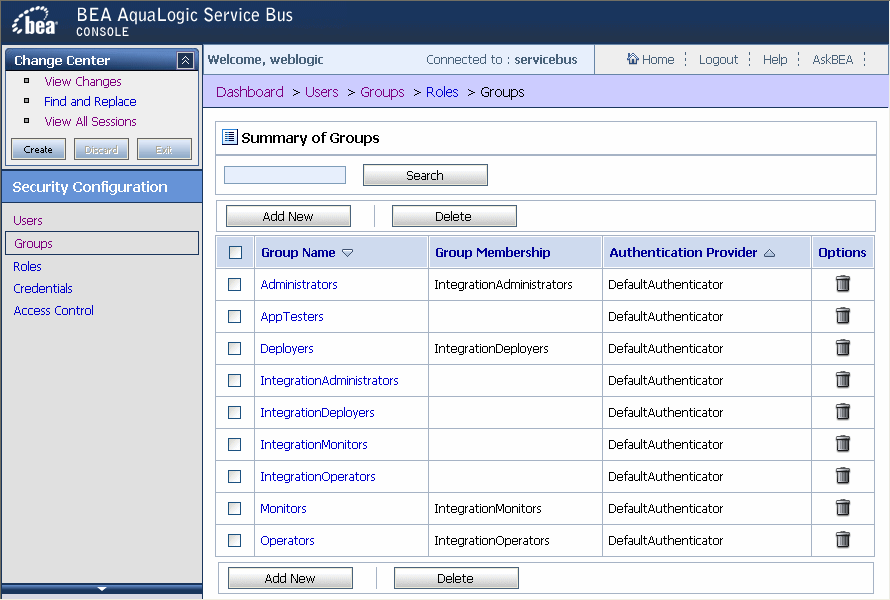This screenshot has height=600, width=890.
Task: Click the top Add New button
Action: [x=288, y=216]
